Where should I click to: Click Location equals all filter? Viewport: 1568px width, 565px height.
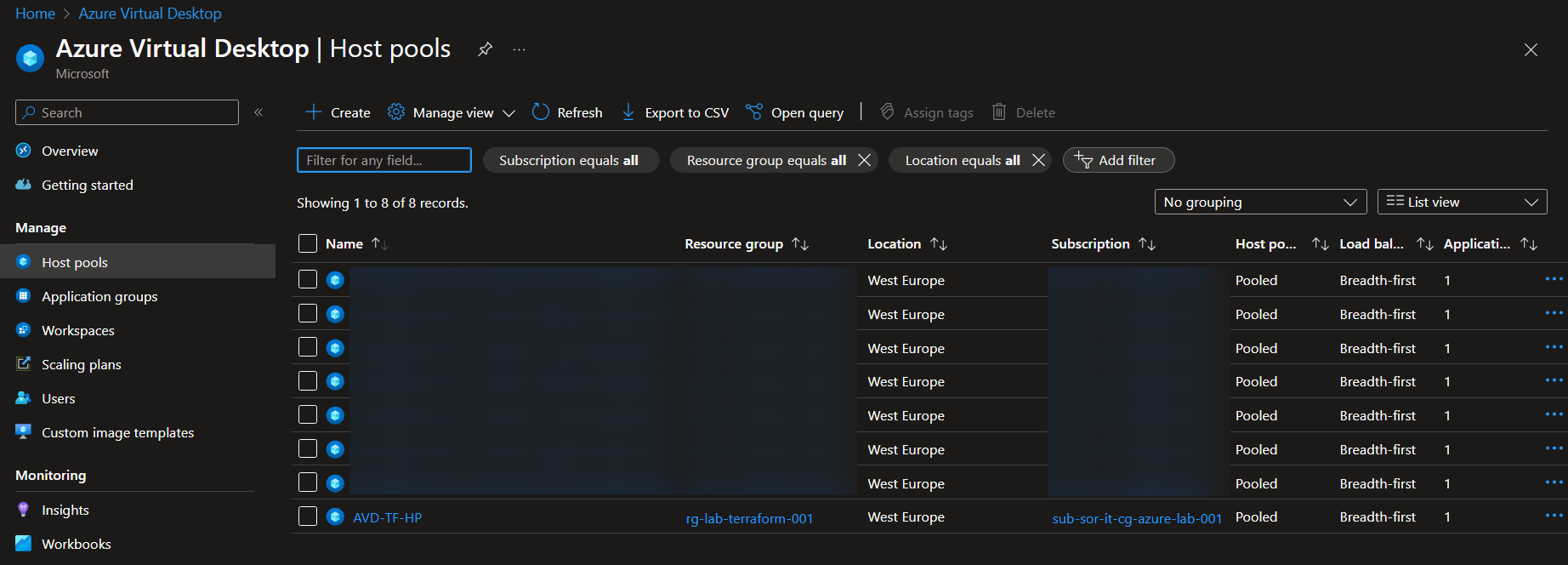point(962,160)
